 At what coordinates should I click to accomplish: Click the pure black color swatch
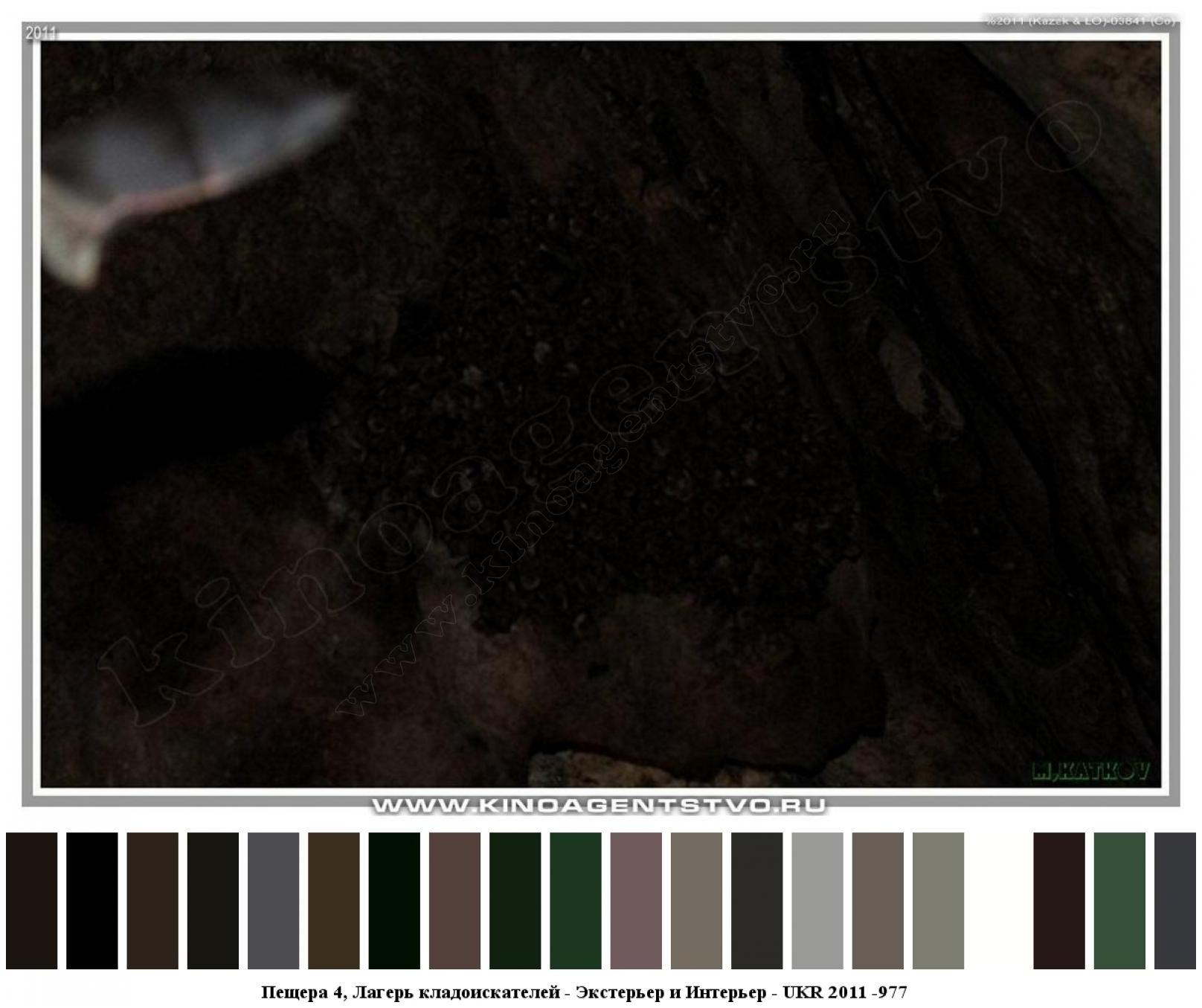pyautogui.click(x=92, y=901)
